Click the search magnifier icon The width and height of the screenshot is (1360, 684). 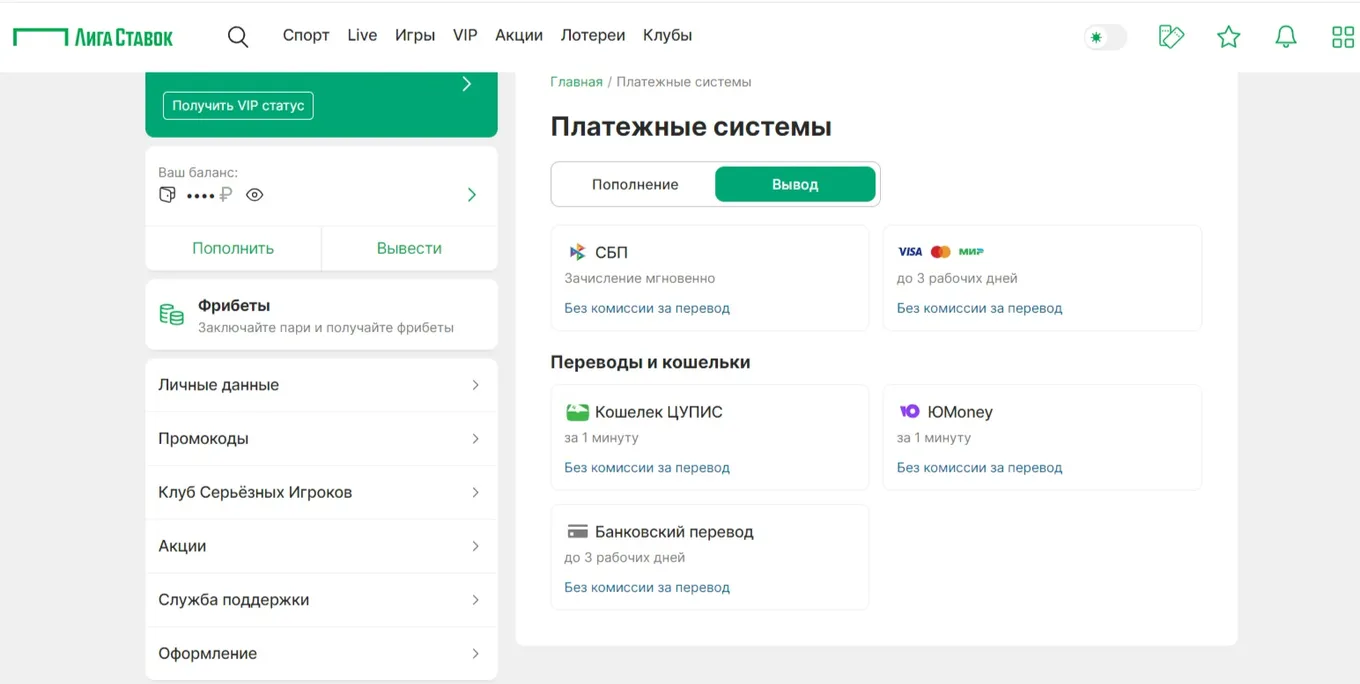point(238,37)
